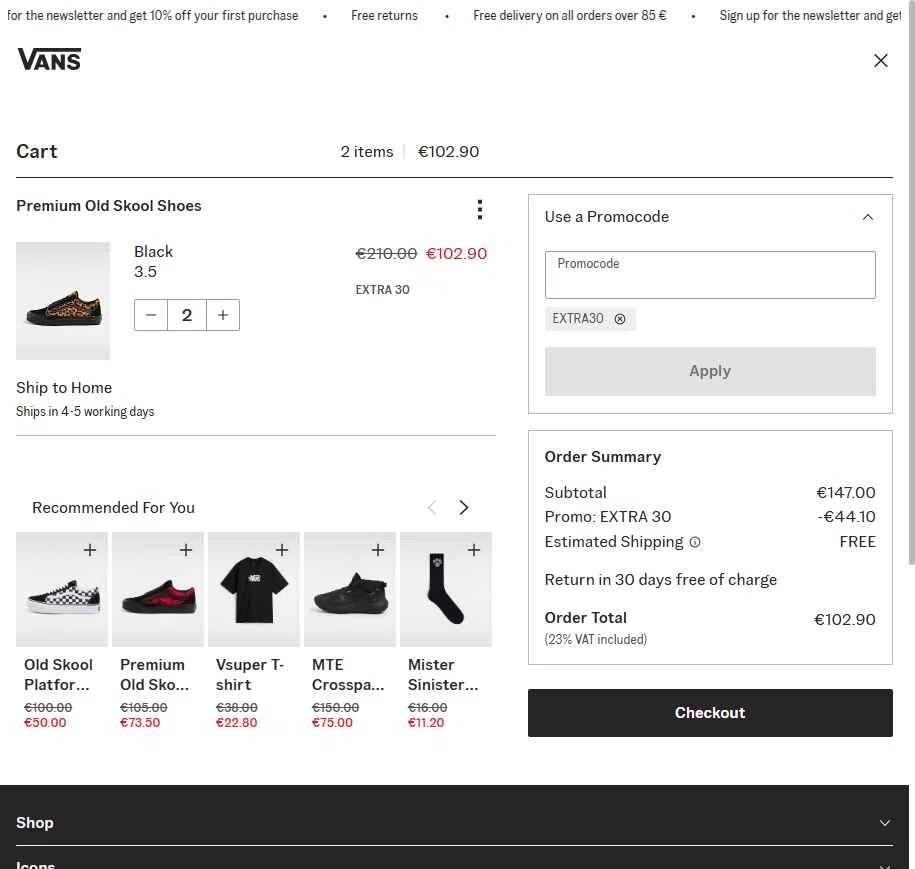This screenshot has height=869, width=915.
Task: Add Mister Sinister socks with plus icon
Action: point(474,550)
